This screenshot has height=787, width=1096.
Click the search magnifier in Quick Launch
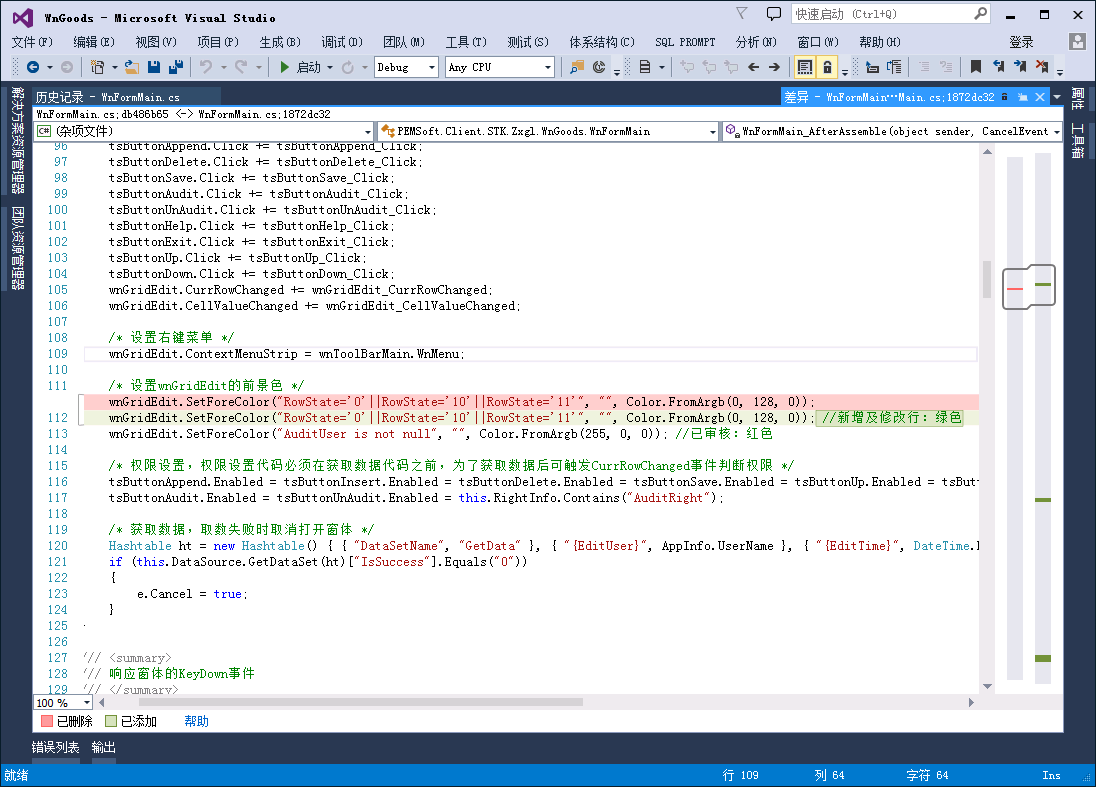click(981, 13)
